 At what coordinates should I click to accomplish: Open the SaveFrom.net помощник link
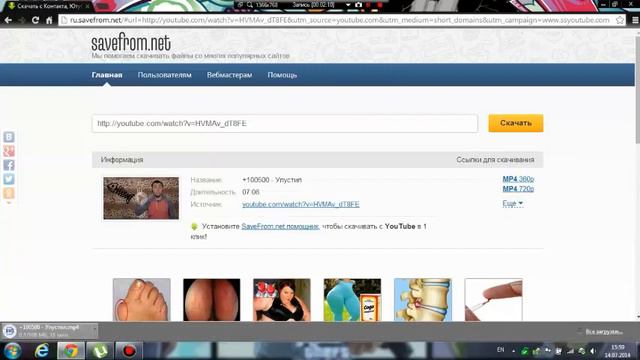pyautogui.click(x=280, y=227)
